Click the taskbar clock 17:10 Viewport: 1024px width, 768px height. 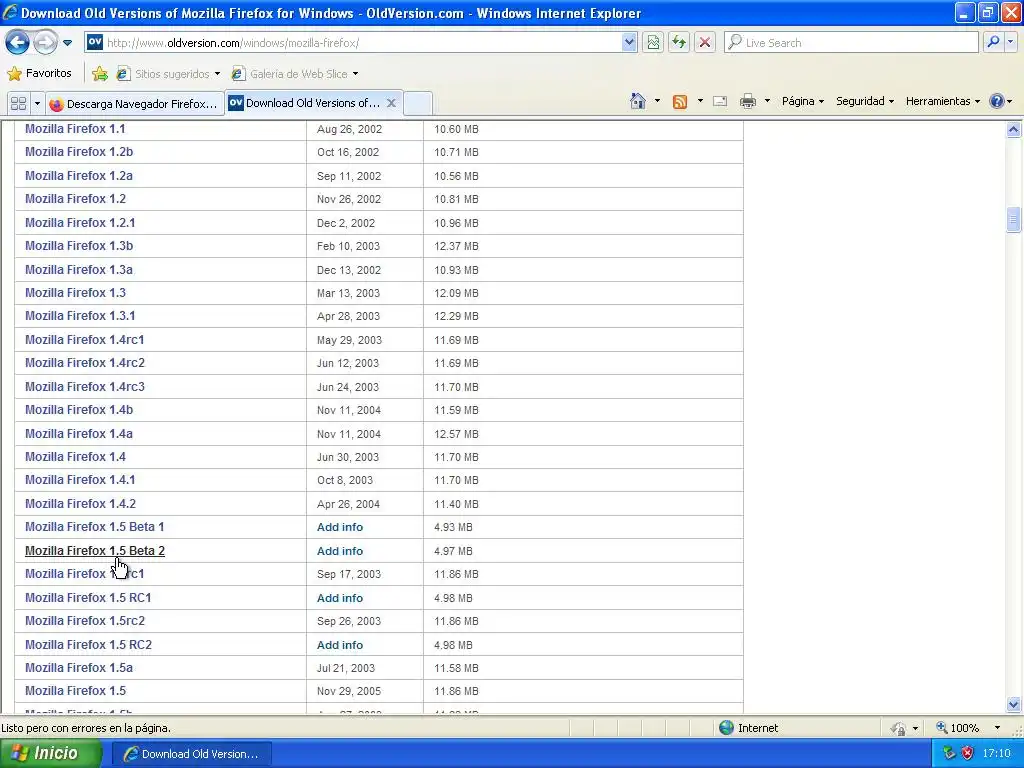click(996, 753)
